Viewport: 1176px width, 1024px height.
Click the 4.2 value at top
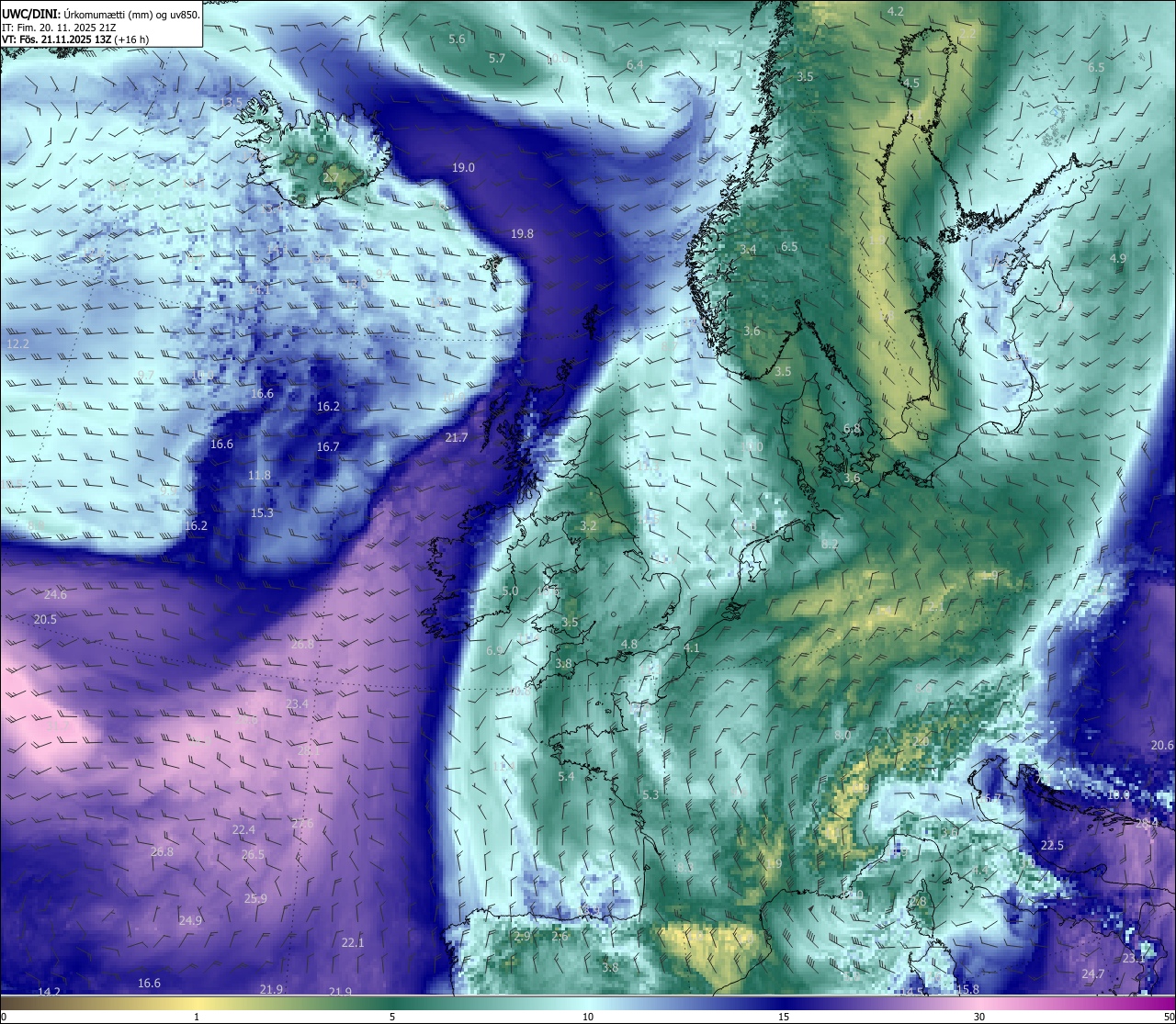point(895,12)
